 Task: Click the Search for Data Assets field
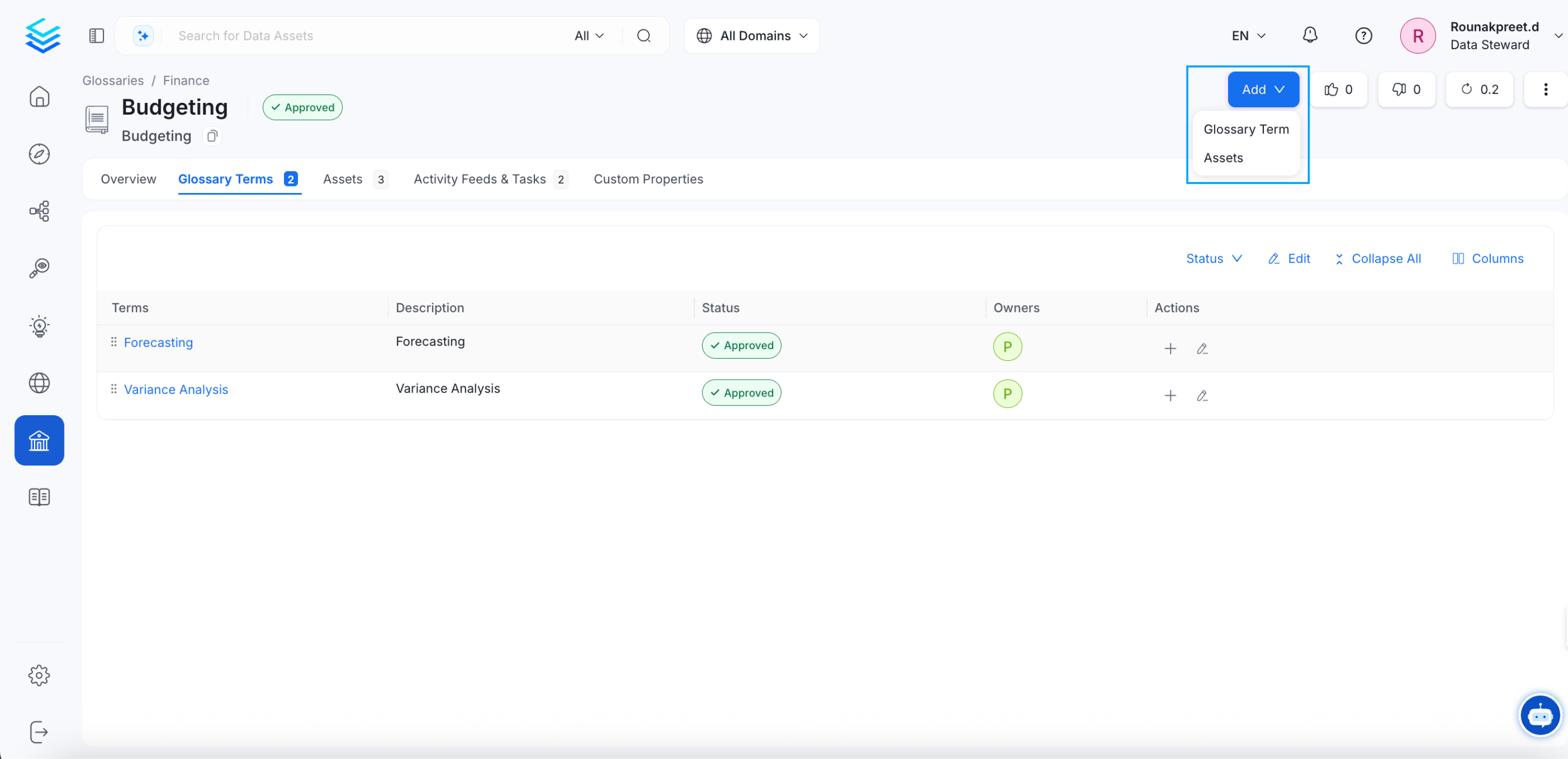pos(365,36)
